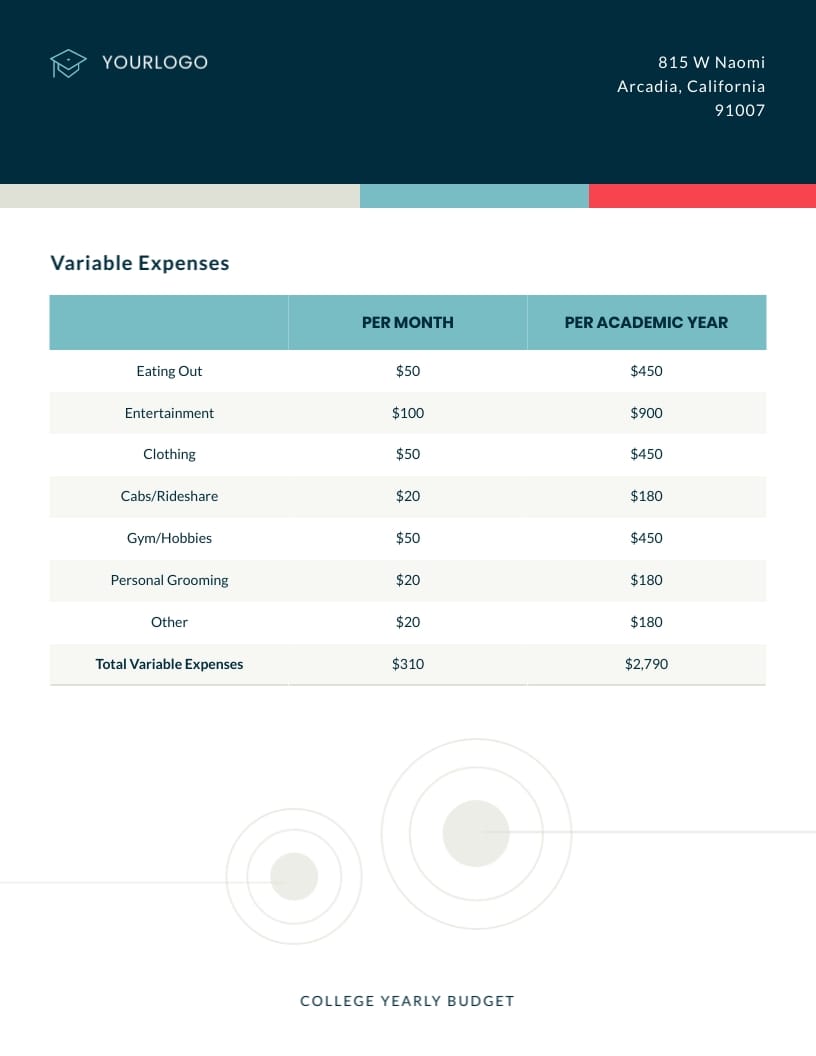
Task: Click the teal colored stripe bar
Action: coord(474,195)
